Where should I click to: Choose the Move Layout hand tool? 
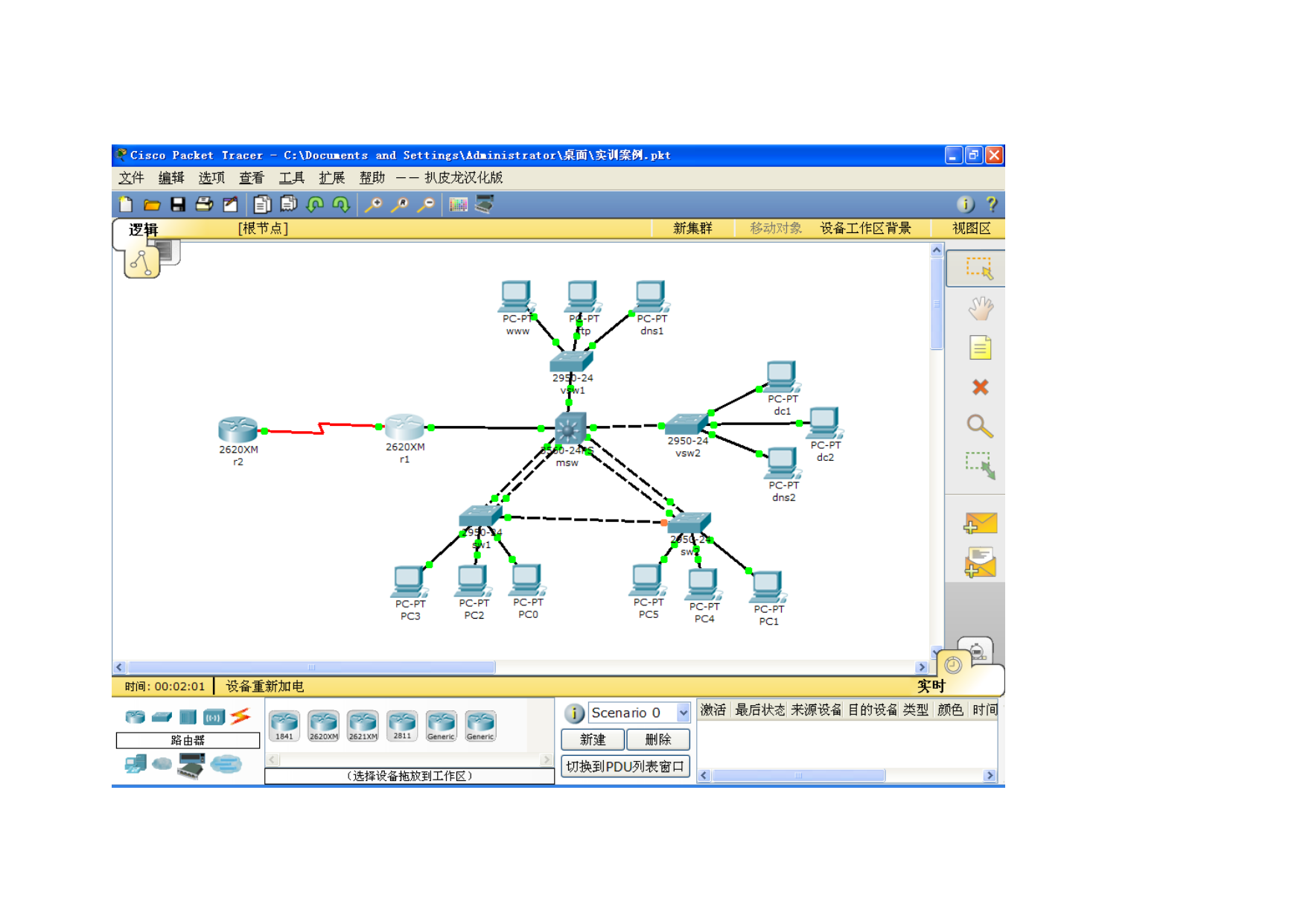click(x=980, y=308)
